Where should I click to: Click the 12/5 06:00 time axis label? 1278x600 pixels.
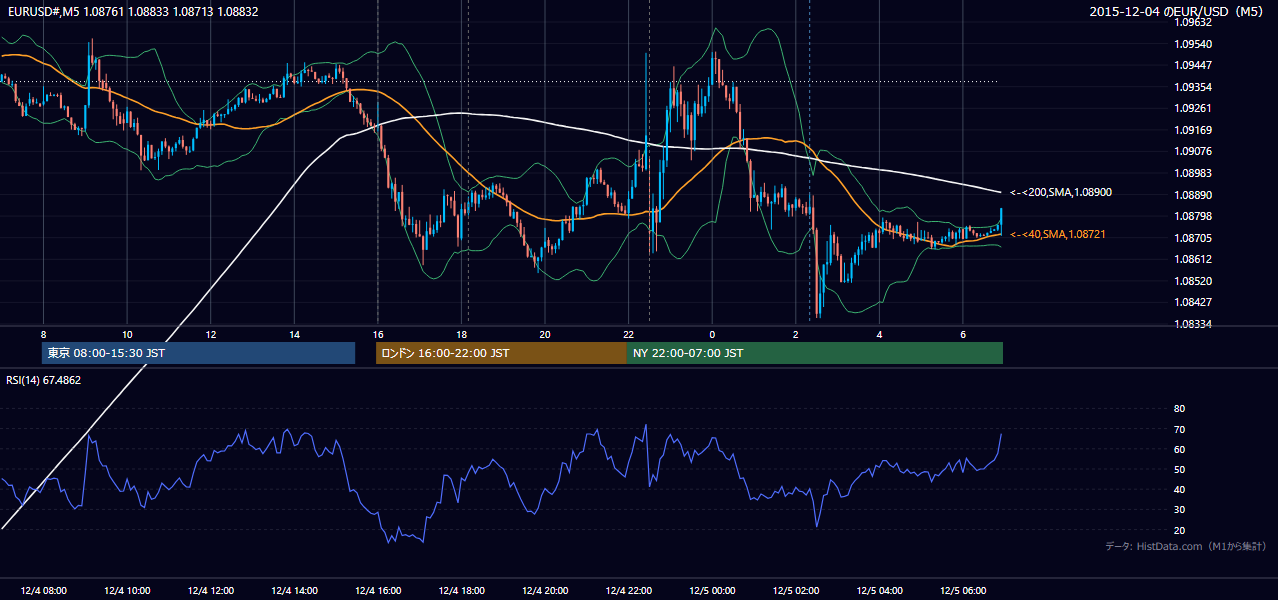[963, 591]
